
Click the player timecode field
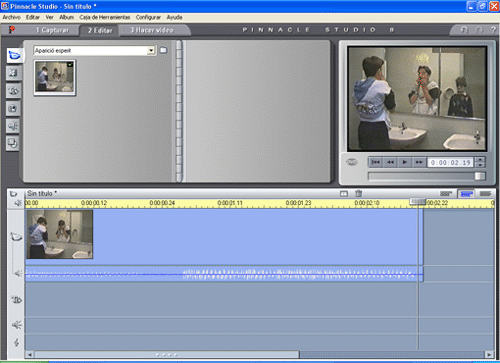point(451,162)
